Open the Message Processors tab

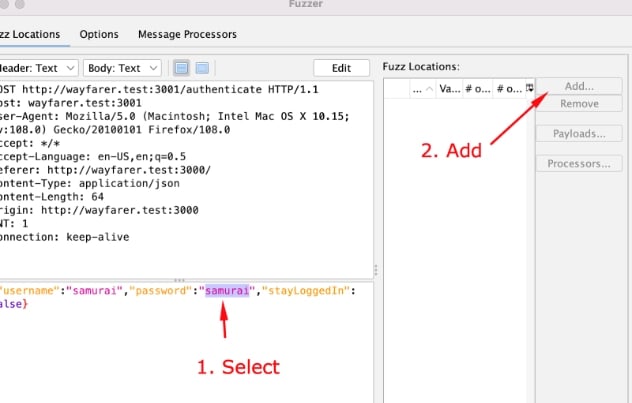coord(187,34)
